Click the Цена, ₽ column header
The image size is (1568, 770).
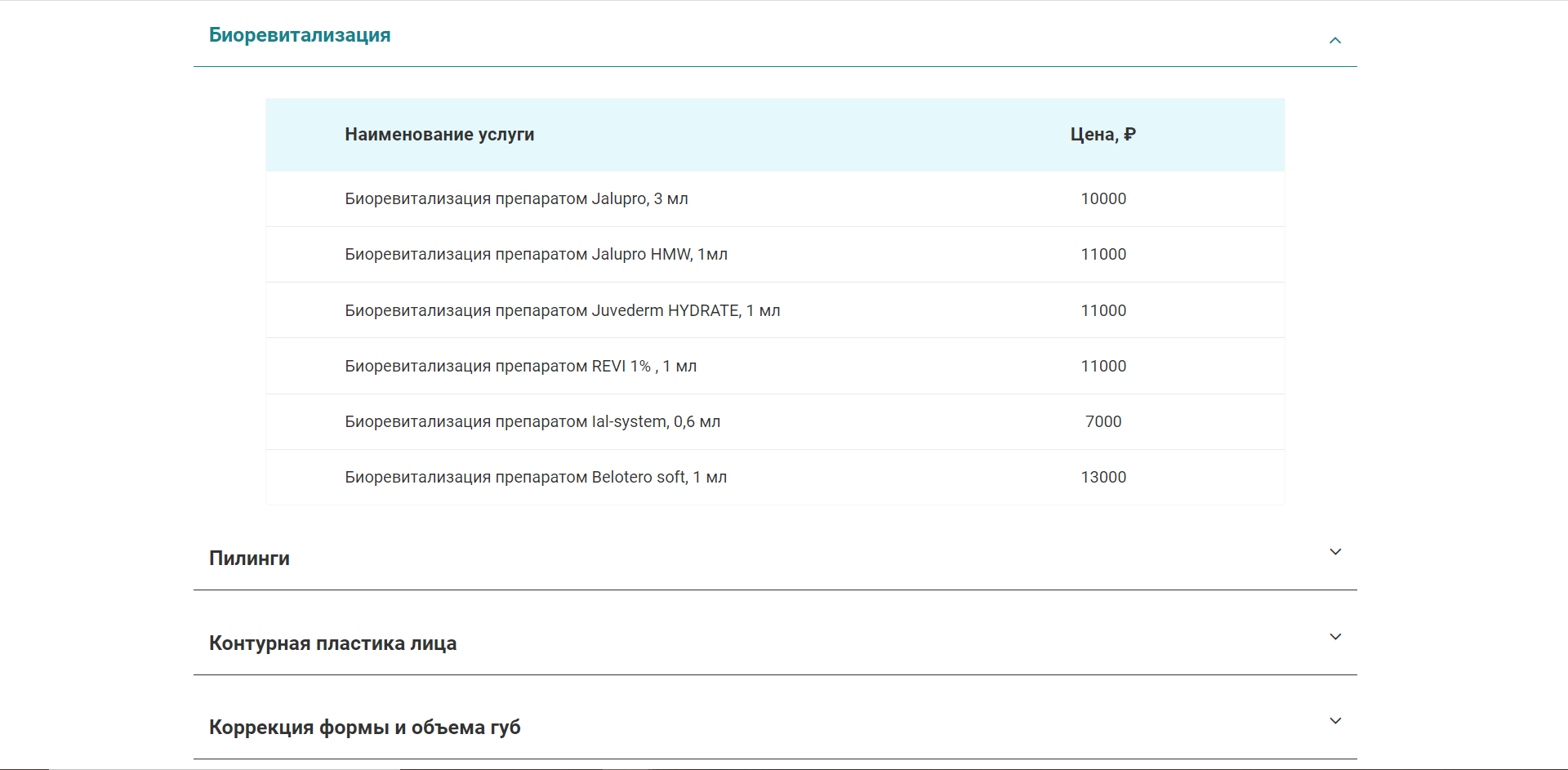tap(1102, 135)
